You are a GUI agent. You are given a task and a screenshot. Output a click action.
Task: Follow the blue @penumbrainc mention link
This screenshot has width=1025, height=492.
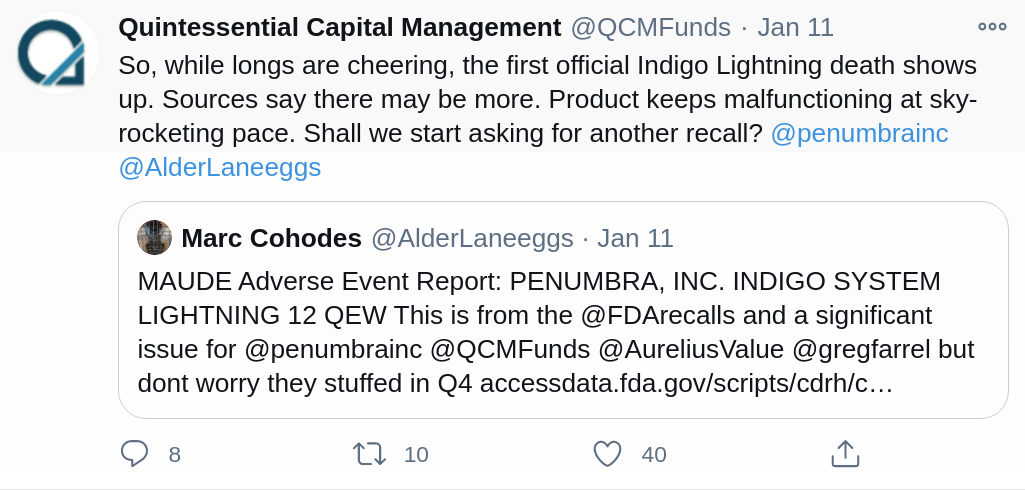859,133
